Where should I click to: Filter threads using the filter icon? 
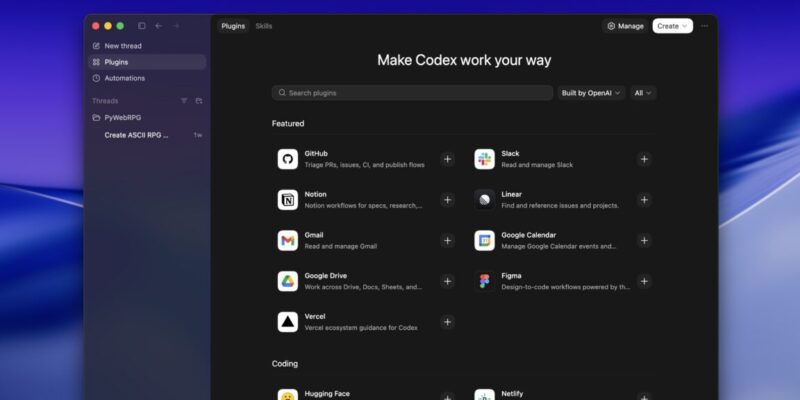(184, 101)
